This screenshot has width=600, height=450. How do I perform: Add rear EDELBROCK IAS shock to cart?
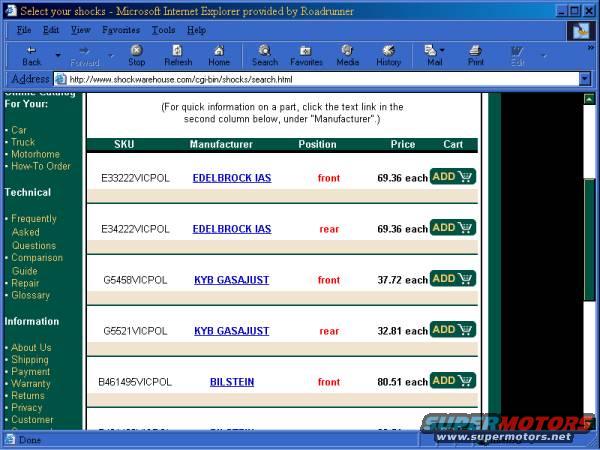tap(452, 228)
